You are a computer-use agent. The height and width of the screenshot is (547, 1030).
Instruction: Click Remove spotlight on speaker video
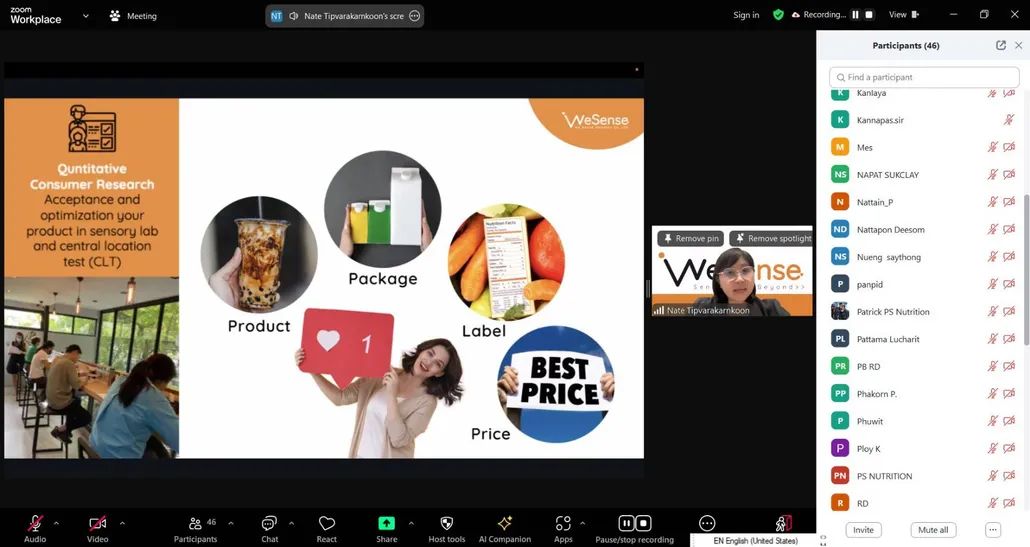[772, 238]
